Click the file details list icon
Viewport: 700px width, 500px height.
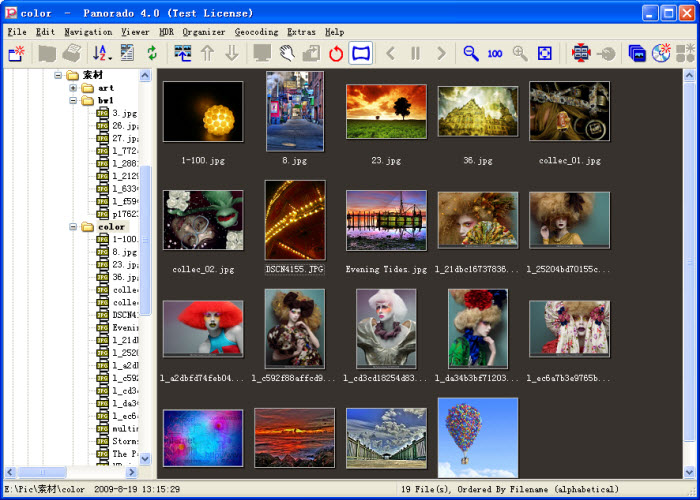pos(128,53)
